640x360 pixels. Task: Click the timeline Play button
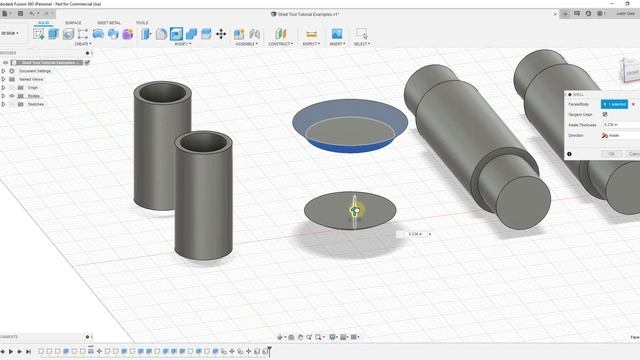tap(11, 351)
